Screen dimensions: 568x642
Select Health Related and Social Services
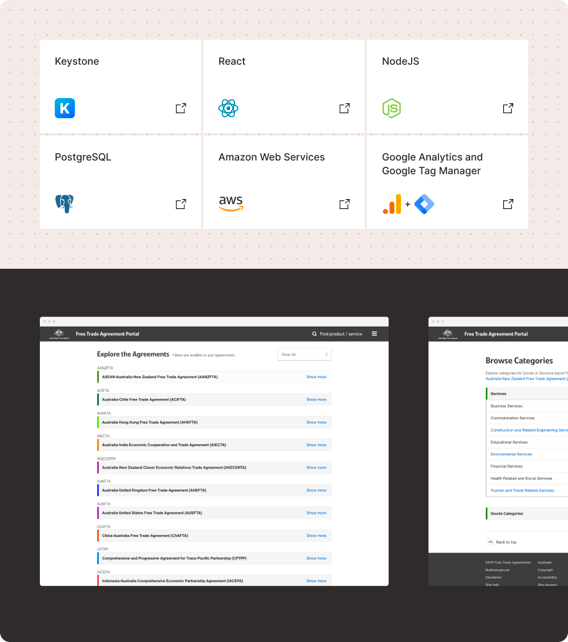[521, 478]
